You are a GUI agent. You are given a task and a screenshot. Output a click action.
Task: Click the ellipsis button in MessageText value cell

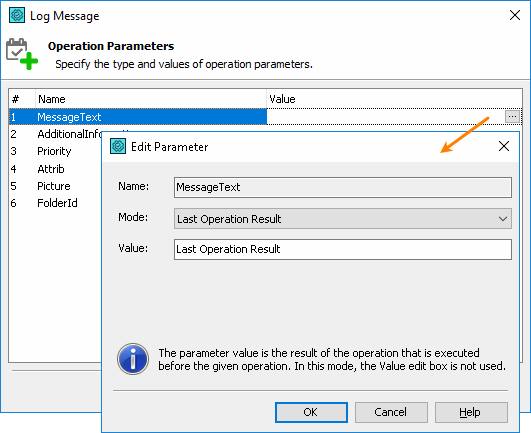pyautogui.click(x=512, y=116)
